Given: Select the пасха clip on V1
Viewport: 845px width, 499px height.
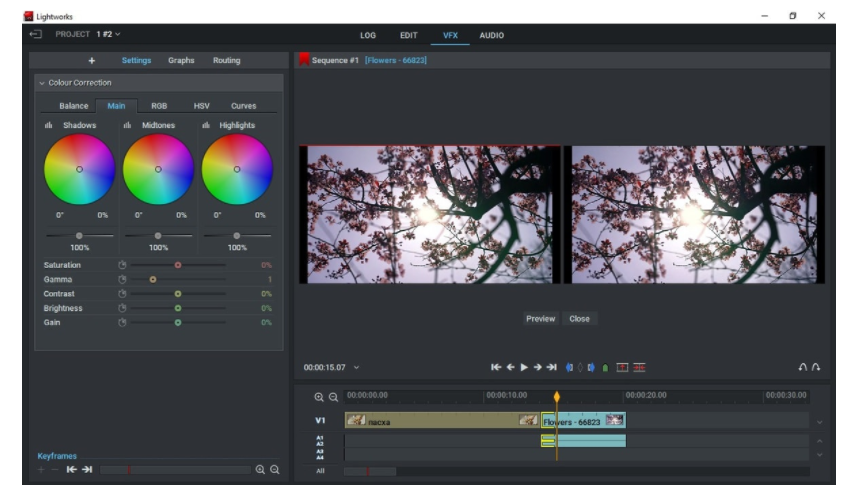Looking at the screenshot, I should 442,420.
